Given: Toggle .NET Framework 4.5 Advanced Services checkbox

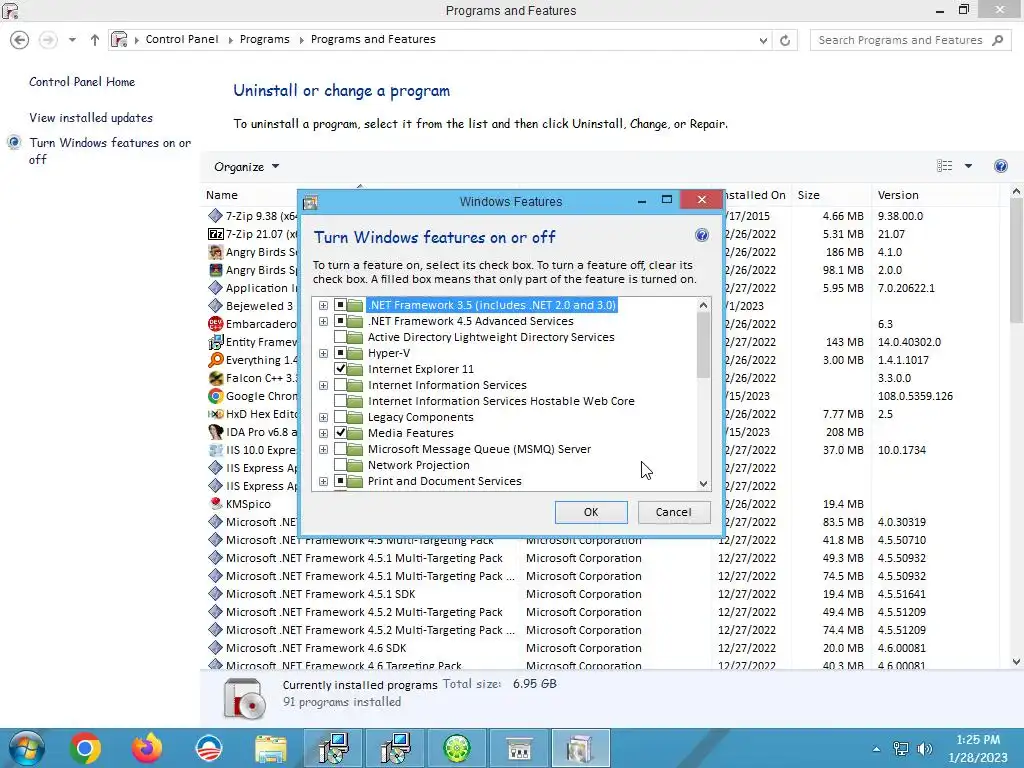Looking at the screenshot, I should click(x=340, y=321).
